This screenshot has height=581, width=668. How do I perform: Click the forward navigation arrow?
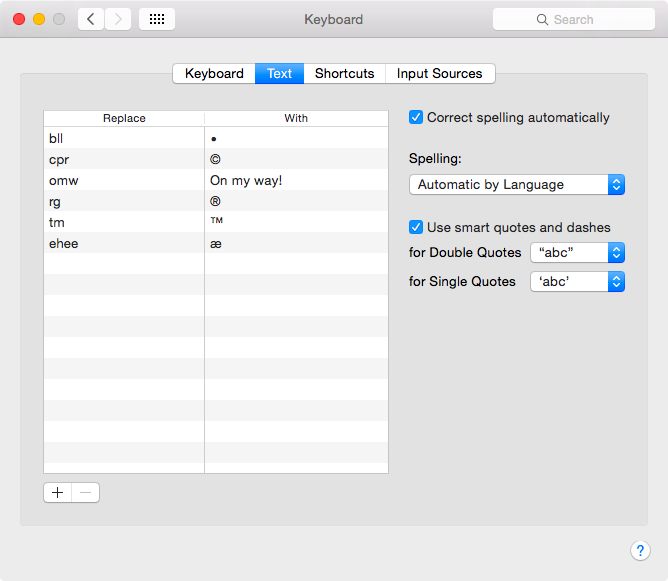(118, 19)
